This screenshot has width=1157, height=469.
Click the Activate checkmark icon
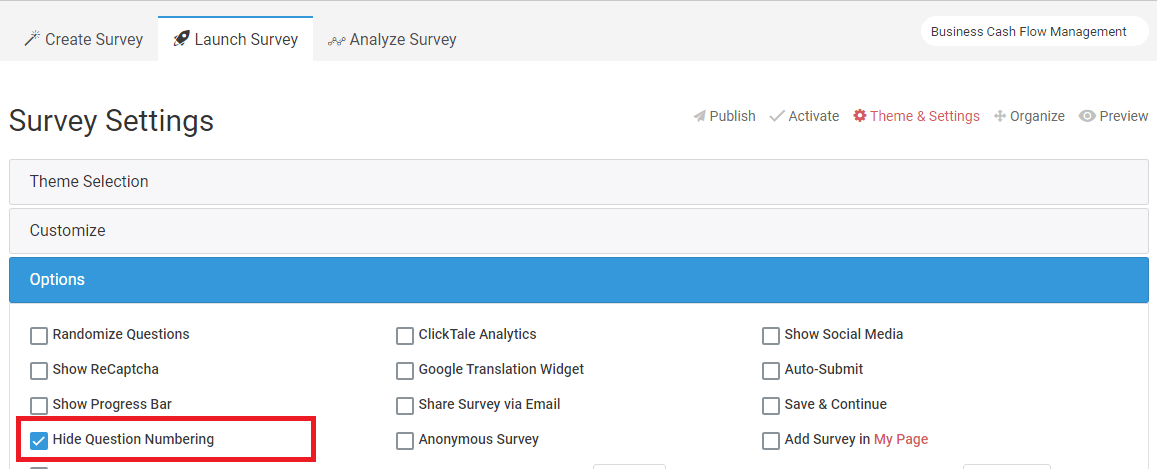click(776, 117)
